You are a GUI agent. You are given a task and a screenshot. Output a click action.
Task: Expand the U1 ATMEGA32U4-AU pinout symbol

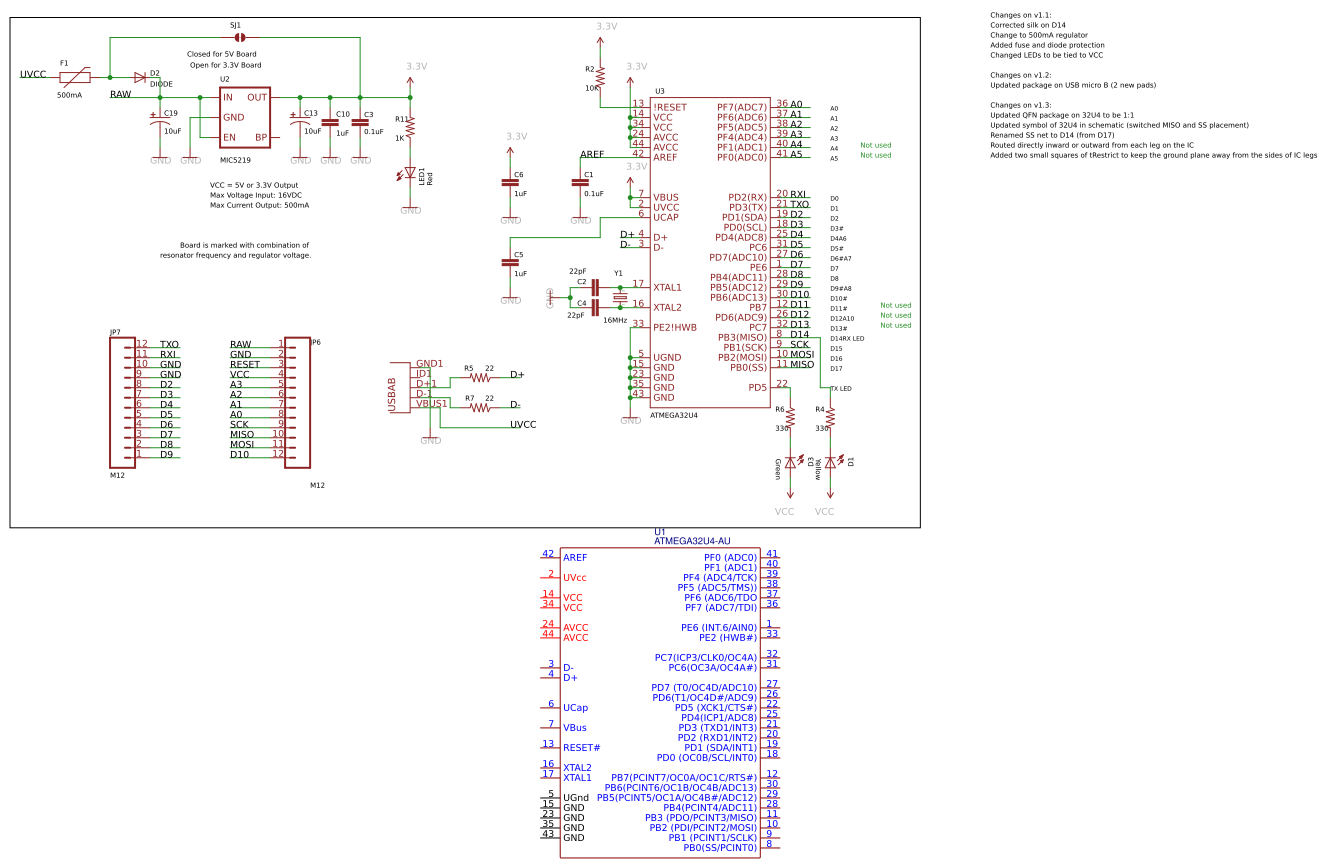[x=660, y=700]
